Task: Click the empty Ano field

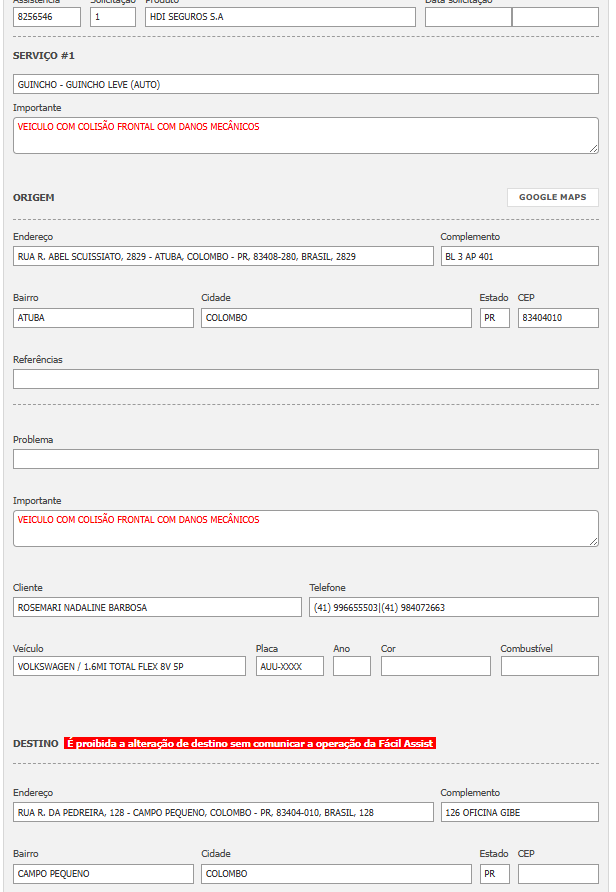Action: coord(351,666)
